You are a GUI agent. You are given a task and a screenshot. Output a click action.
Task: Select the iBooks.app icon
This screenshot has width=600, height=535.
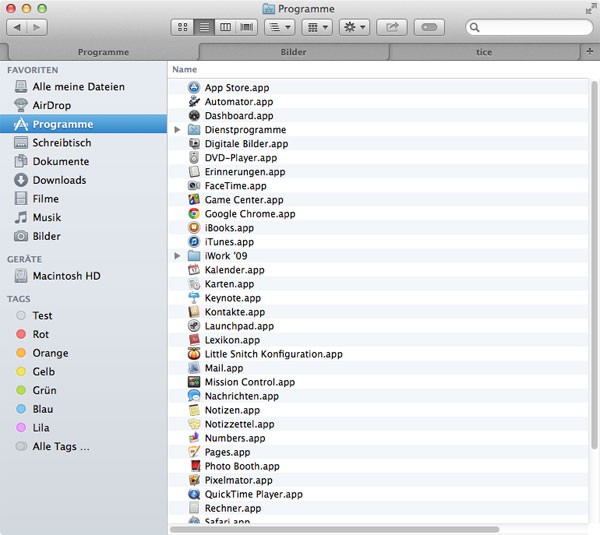(x=194, y=228)
